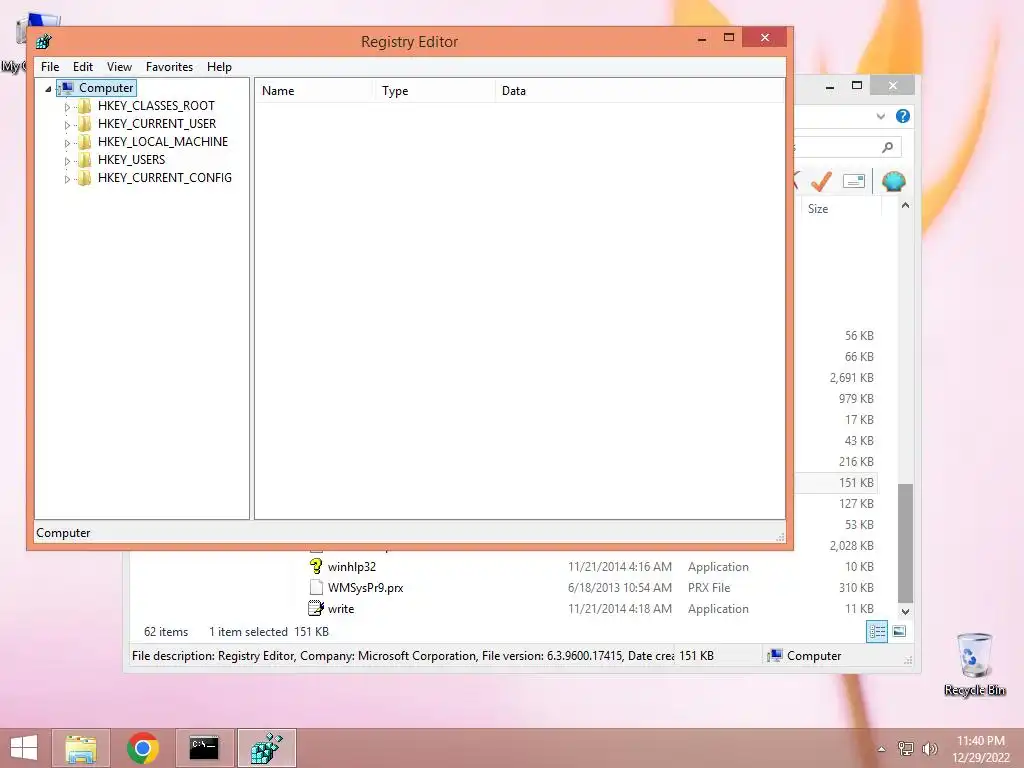
Task: Select the winhlp32 file in Explorer
Action: (x=352, y=567)
